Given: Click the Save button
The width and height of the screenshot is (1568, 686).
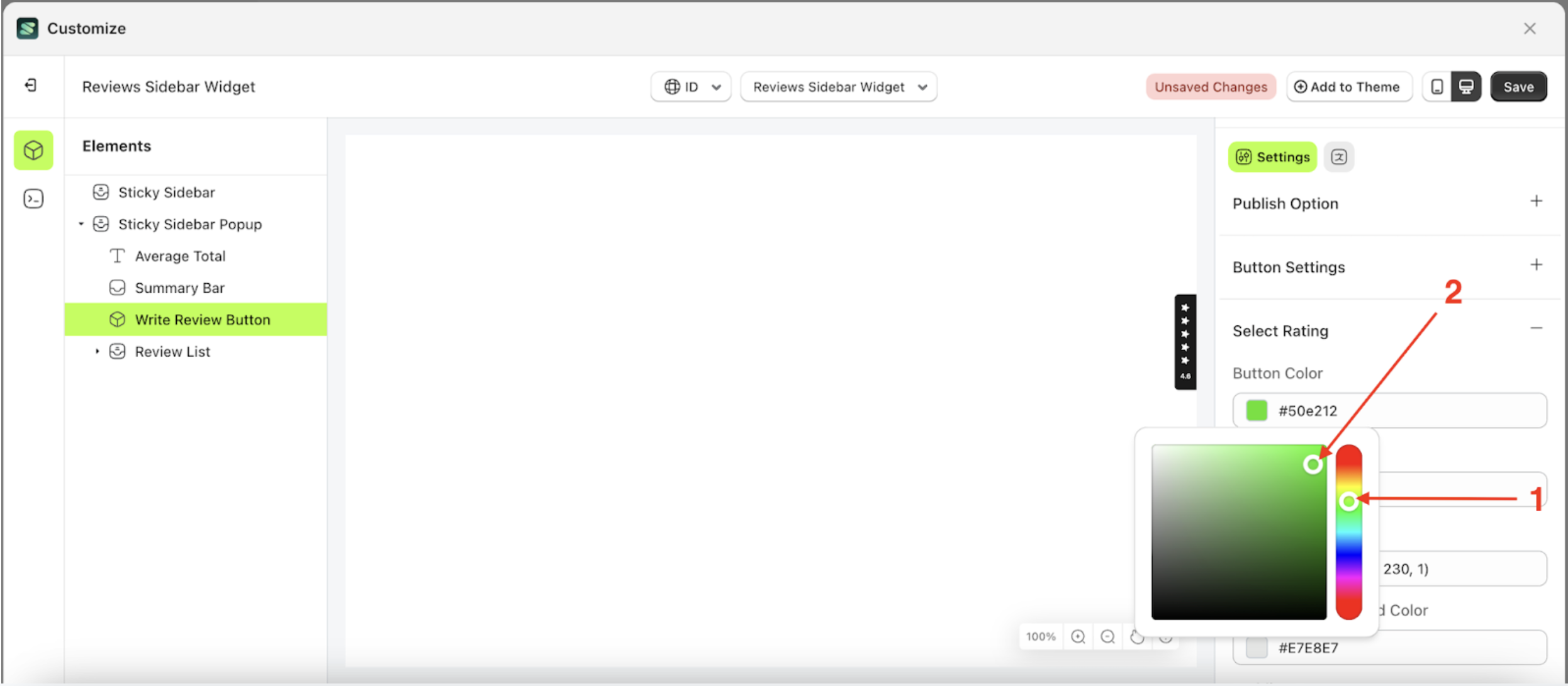Looking at the screenshot, I should pyautogui.click(x=1518, y=86).
